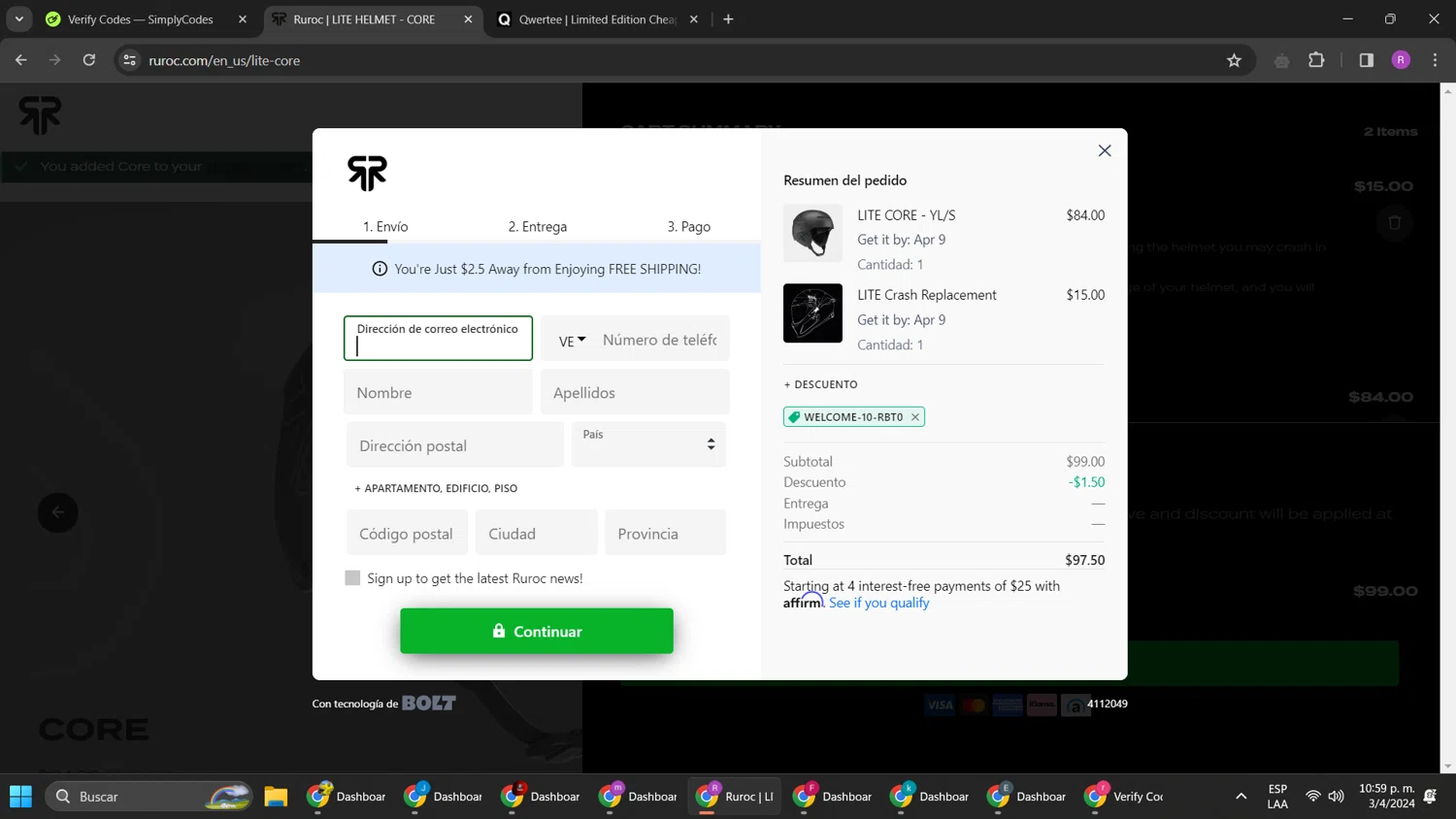Click the Nombre input field
This screenshot has width=1456, height=819.
438,392
